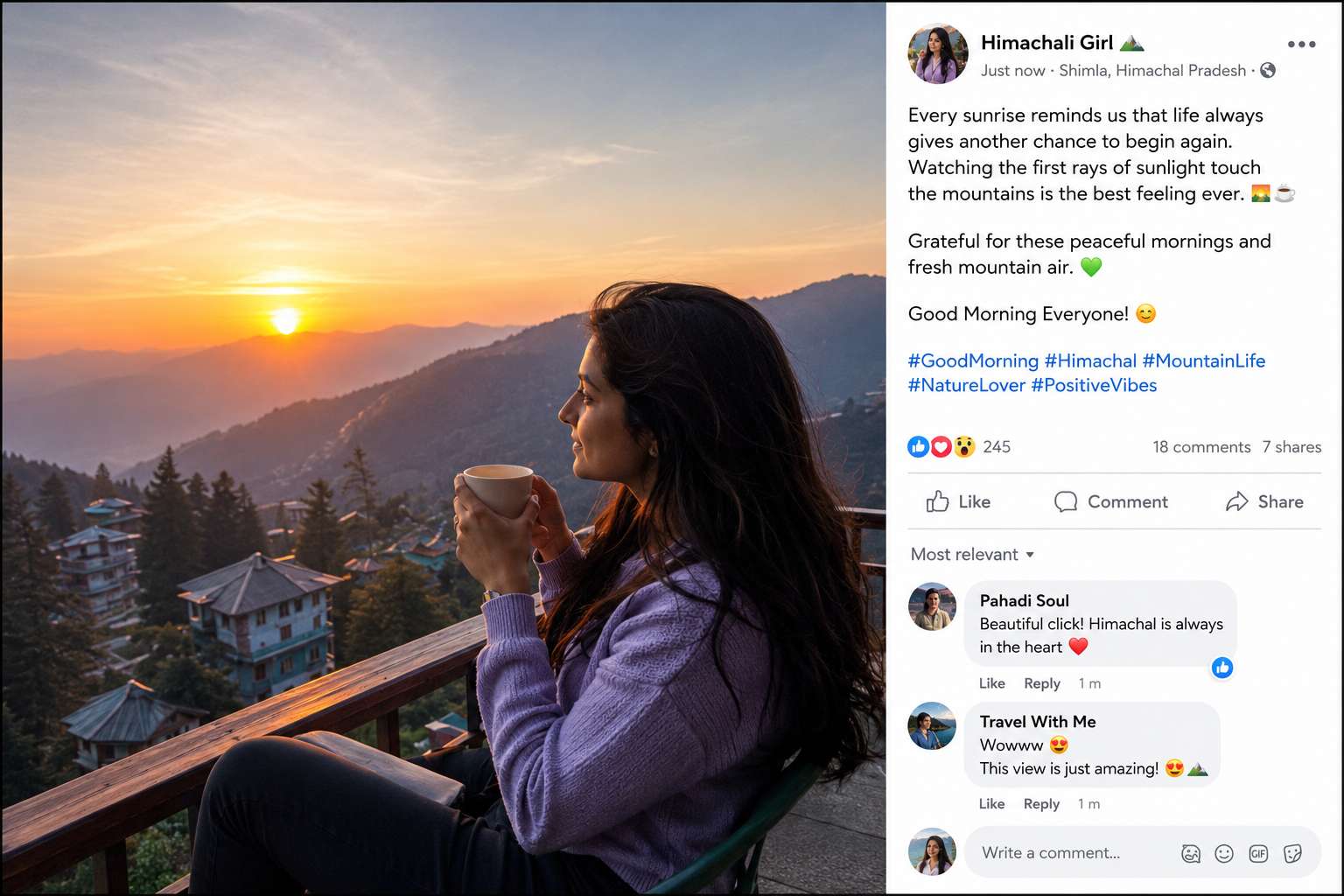Screen dimensions: 1344x896
Task: Open the #PositiveVibes hashtag link
Action: click(x=1094, y=385)
